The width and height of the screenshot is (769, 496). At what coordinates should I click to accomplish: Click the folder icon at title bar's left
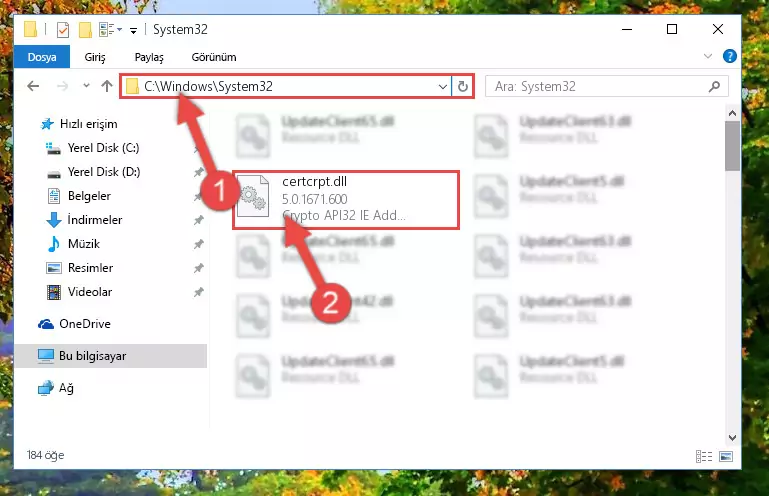[30, 29]
